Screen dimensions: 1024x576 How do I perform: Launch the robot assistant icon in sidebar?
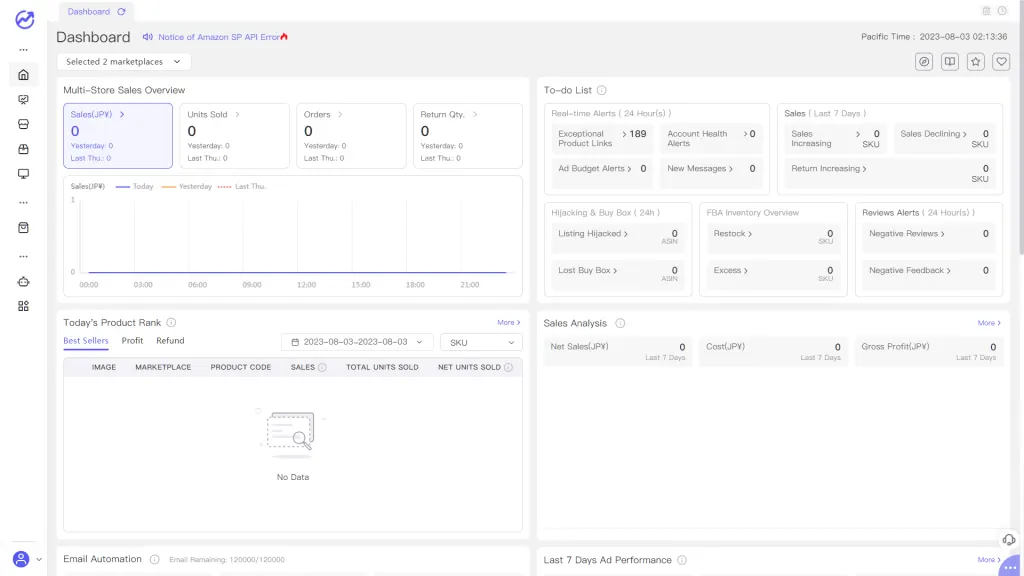pyautogui.click(x=23, y=281)
